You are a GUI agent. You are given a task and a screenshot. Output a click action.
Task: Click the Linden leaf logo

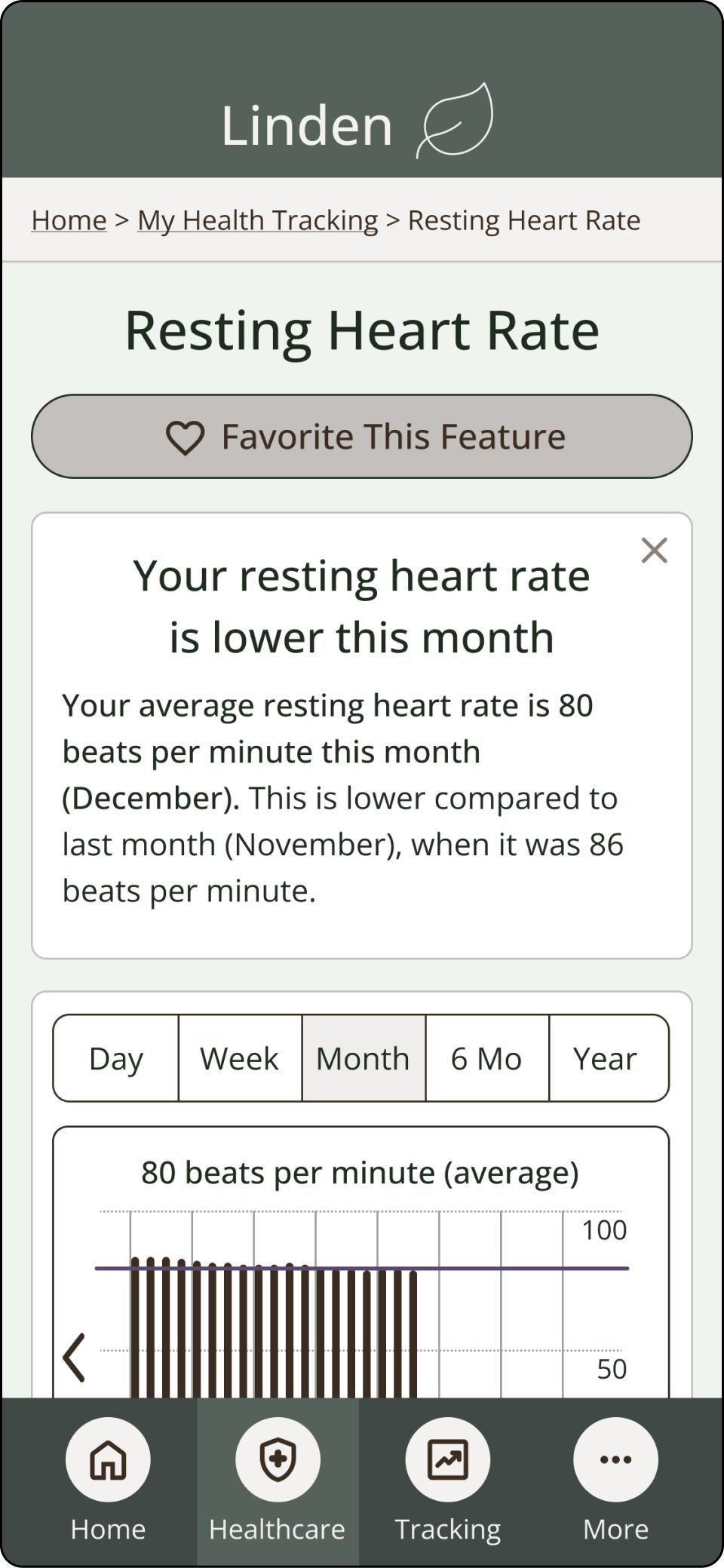[456, 121]
